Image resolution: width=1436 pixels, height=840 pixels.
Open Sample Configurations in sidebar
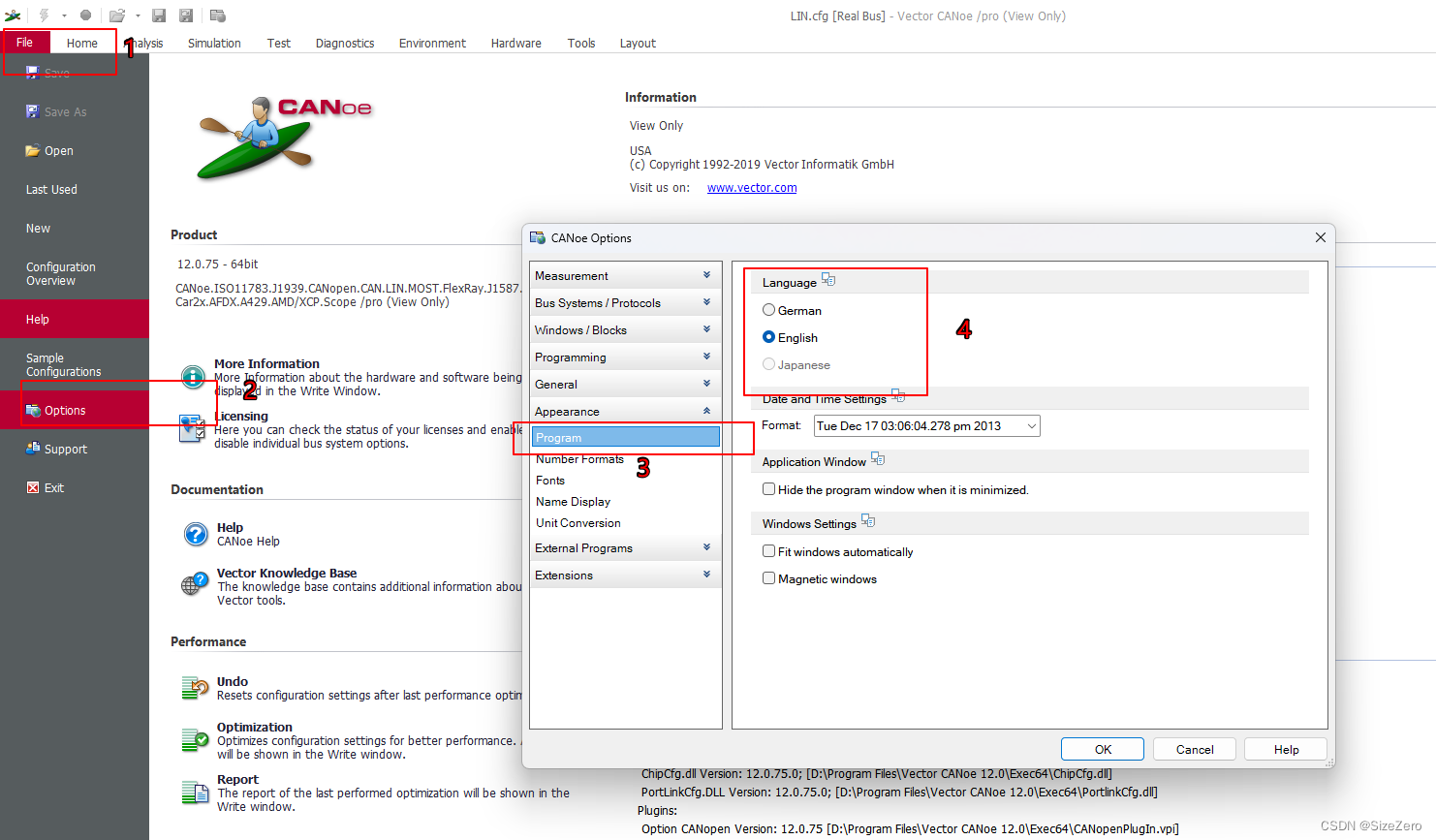75,365
